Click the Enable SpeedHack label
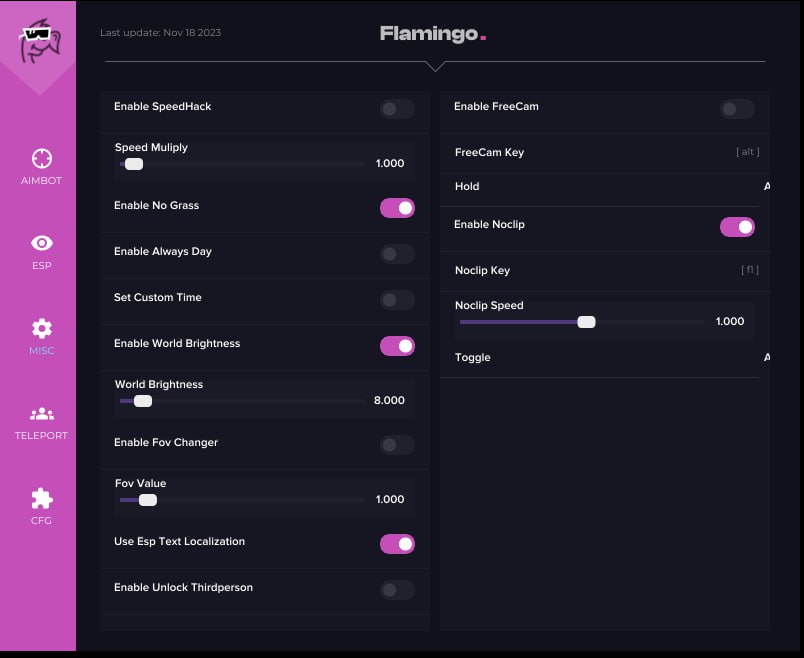This screenshot has width=804, height=658. point(163,107)
